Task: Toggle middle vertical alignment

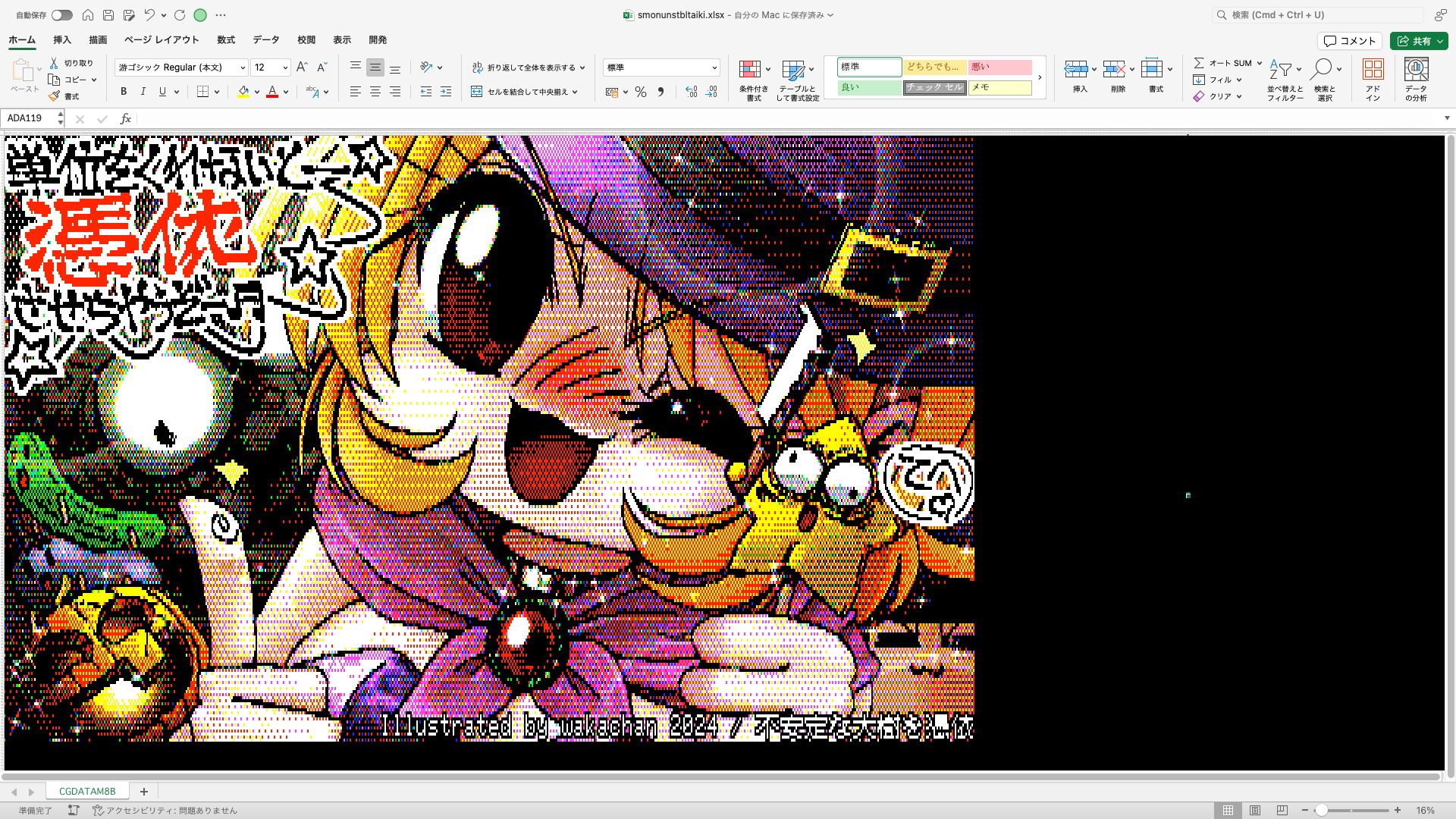Action: (x=375, y=67)
